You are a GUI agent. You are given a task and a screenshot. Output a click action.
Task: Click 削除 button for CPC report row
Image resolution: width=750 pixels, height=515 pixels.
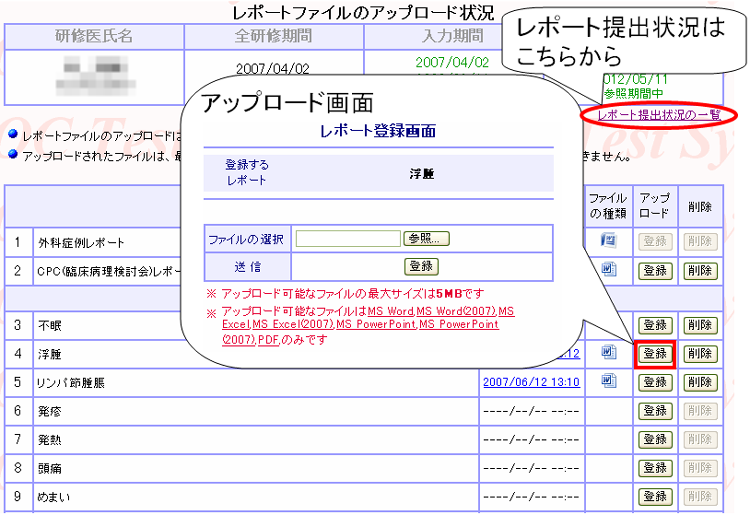pyautogui.click(x=700, y=271)
